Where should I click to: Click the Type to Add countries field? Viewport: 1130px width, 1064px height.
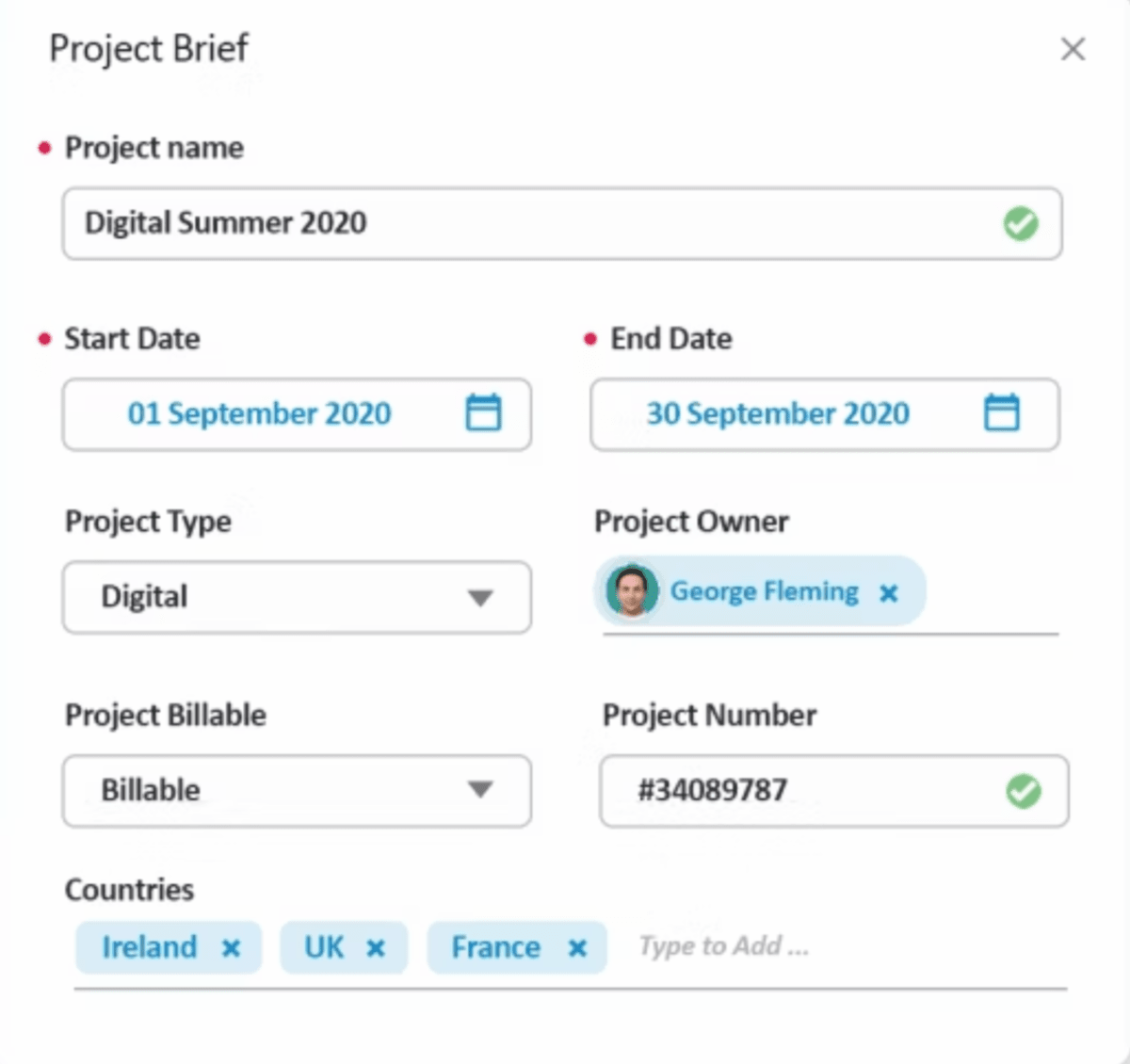[722, 946]
